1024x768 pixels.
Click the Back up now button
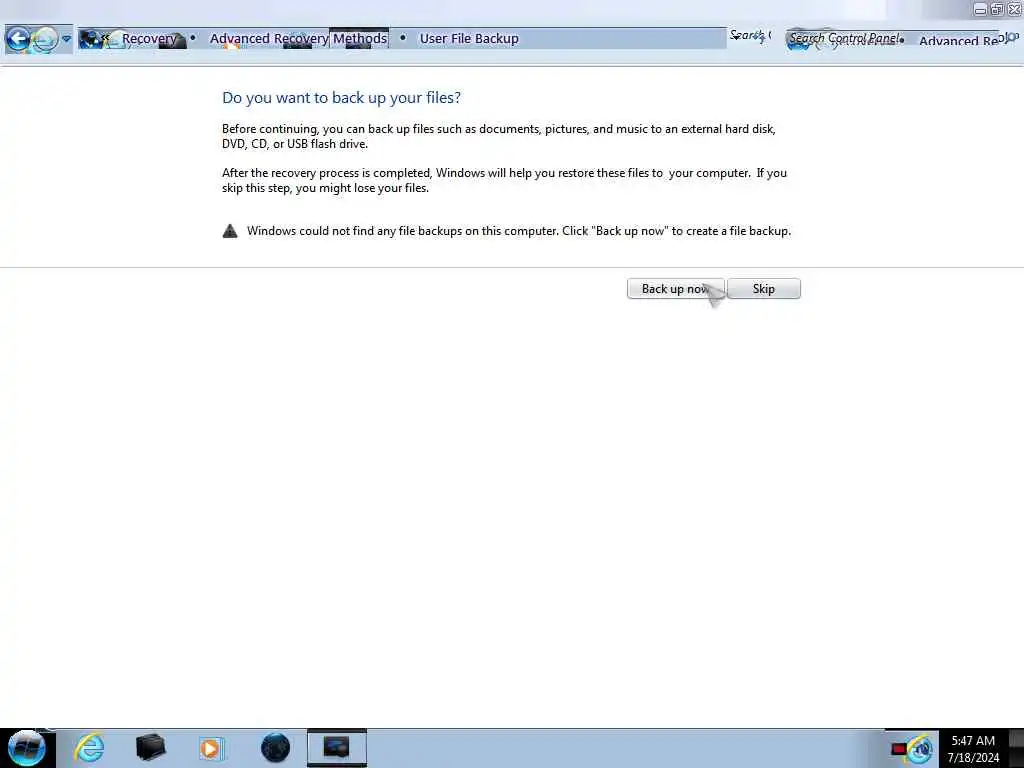point(675,289)
